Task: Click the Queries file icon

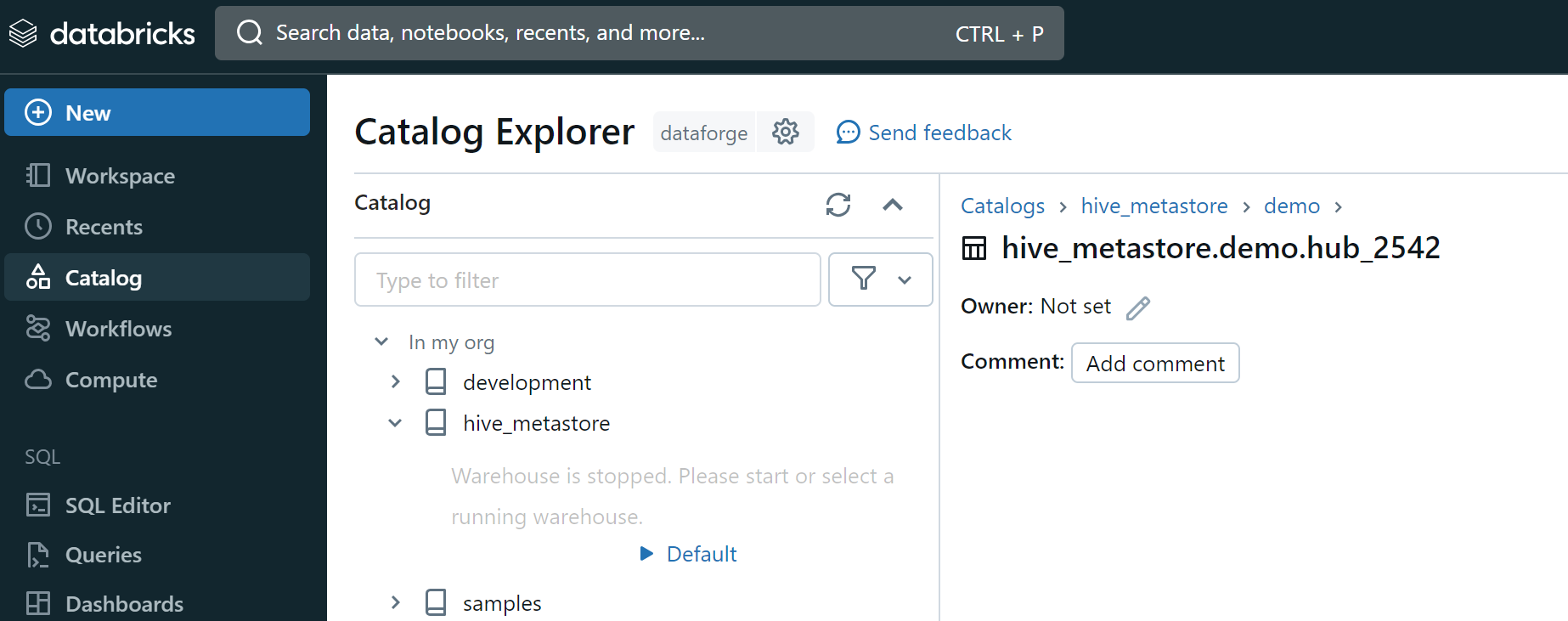Action: point(38,554)
